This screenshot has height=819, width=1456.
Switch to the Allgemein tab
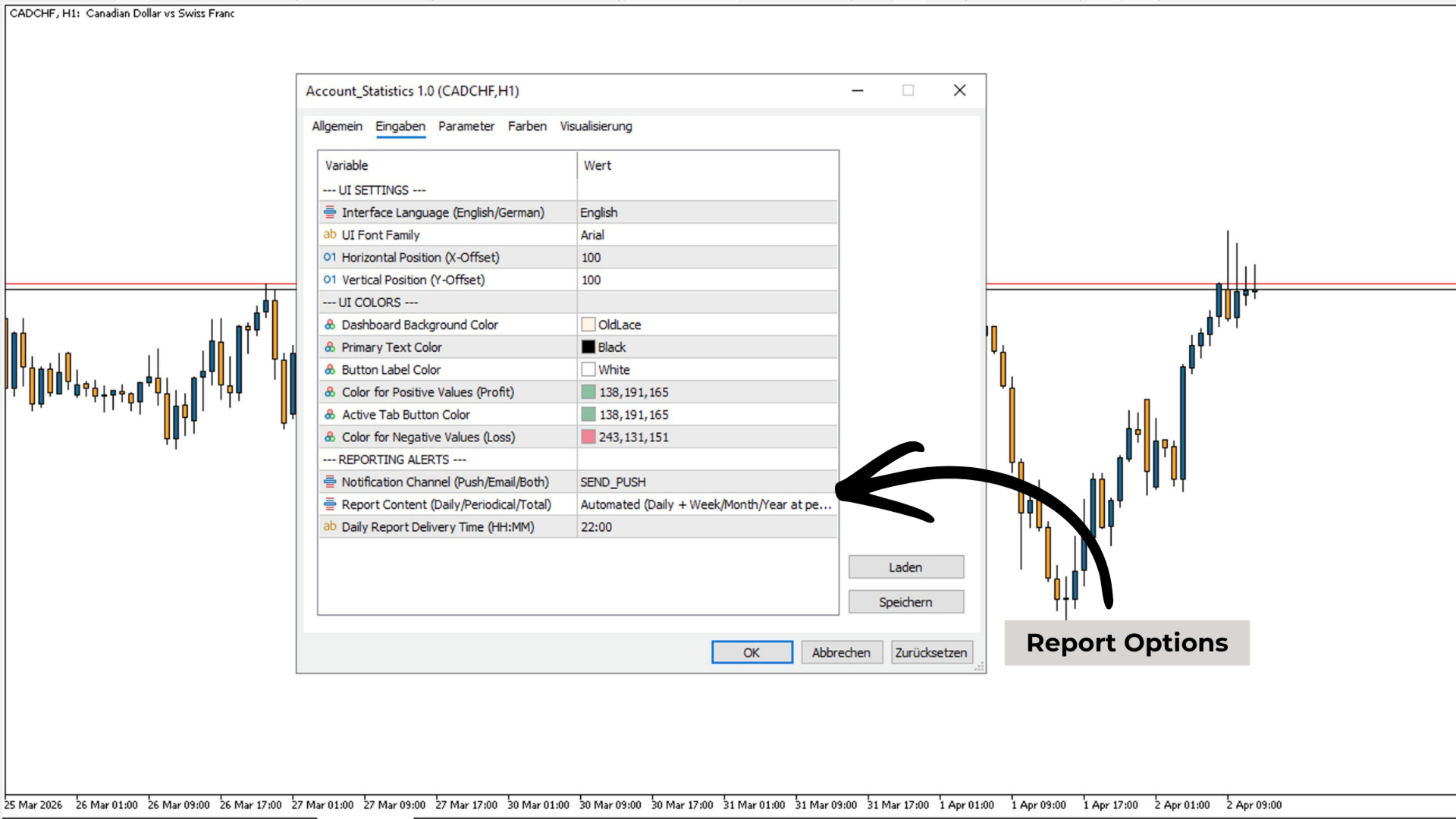tap(337, 127)
